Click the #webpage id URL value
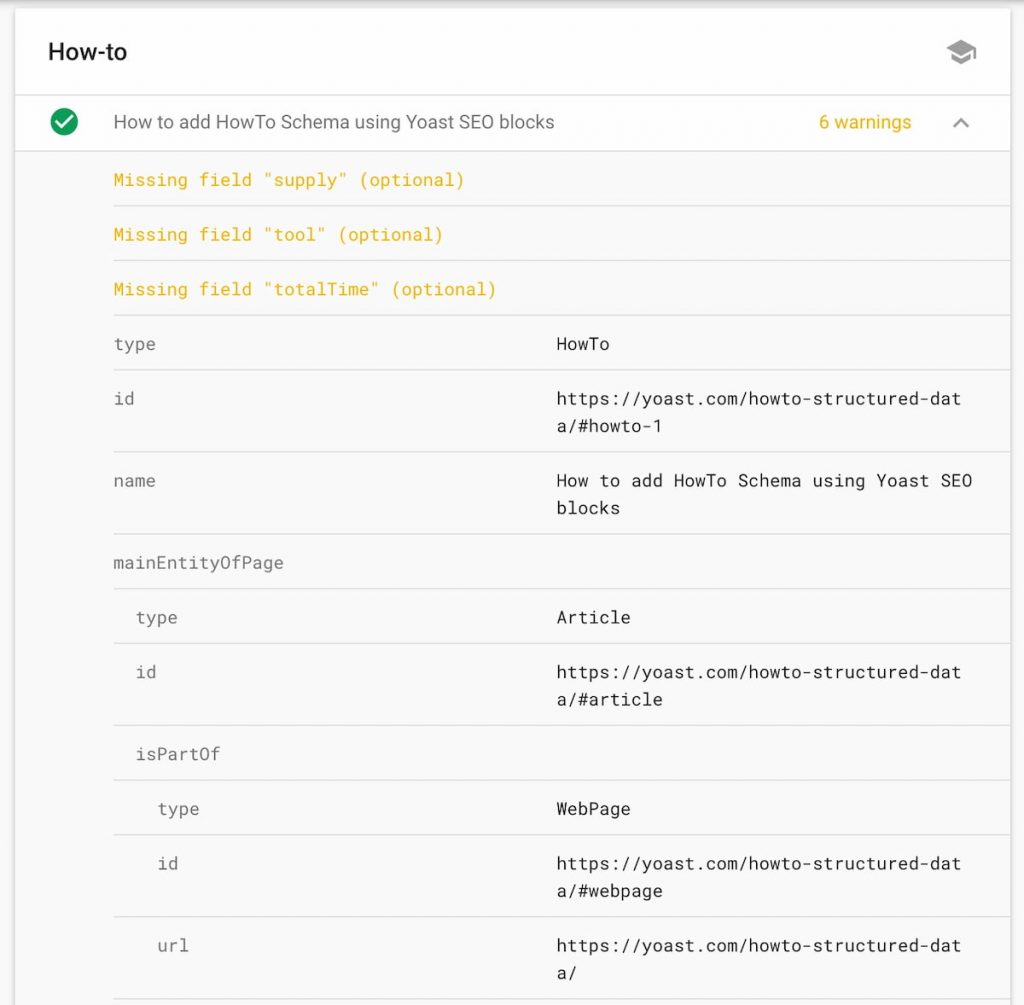The width and height of the screenshot is (1024, 1005). pos(757,877)
